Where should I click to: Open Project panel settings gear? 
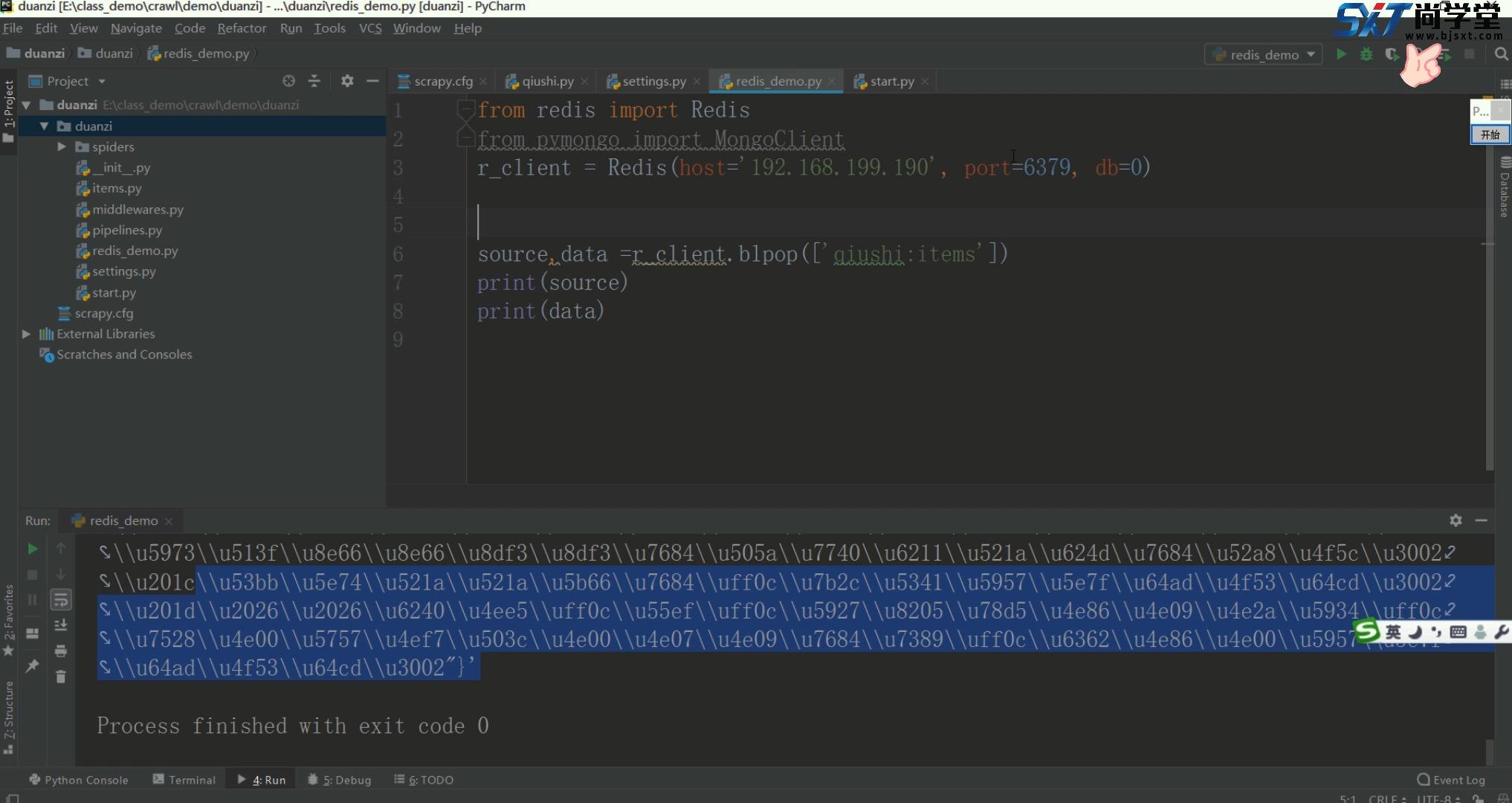(347, 81)
